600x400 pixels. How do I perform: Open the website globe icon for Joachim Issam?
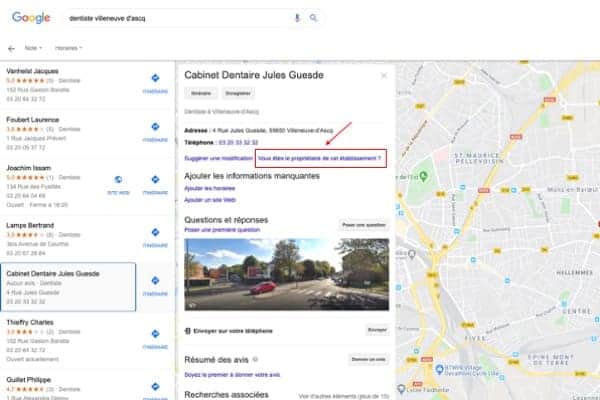(118, 180)
